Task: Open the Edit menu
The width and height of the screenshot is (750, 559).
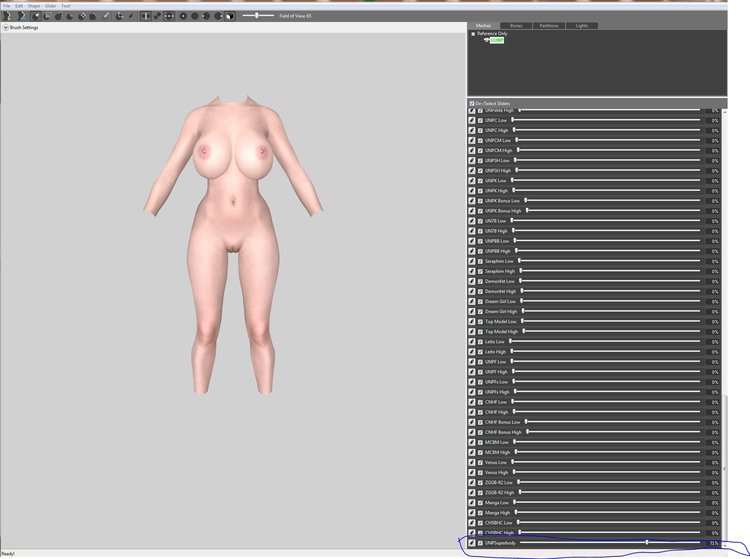Action: (19, 6)
